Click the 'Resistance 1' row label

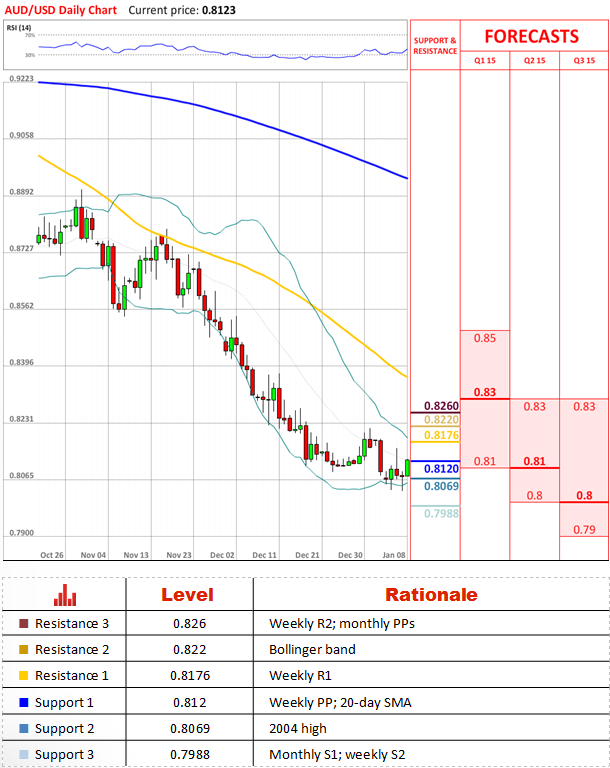point(72,675)
